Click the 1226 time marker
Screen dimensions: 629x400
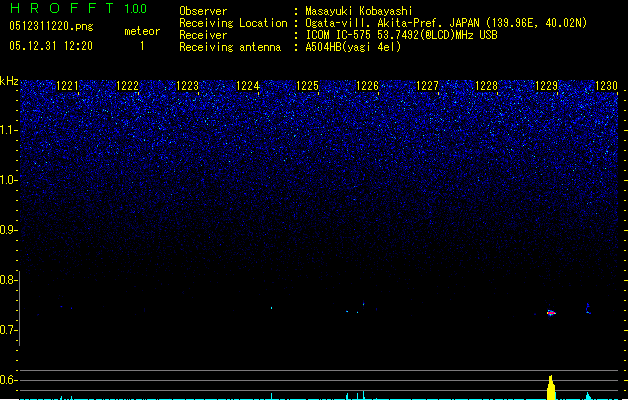[367, 86]
